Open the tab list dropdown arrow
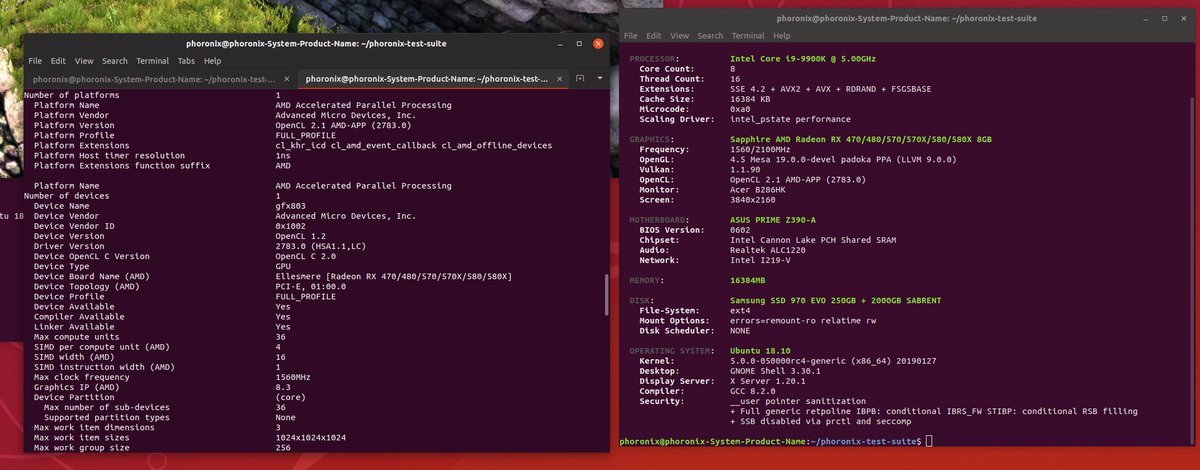This screenshot has height=470, width=1200. pos(599,78)
